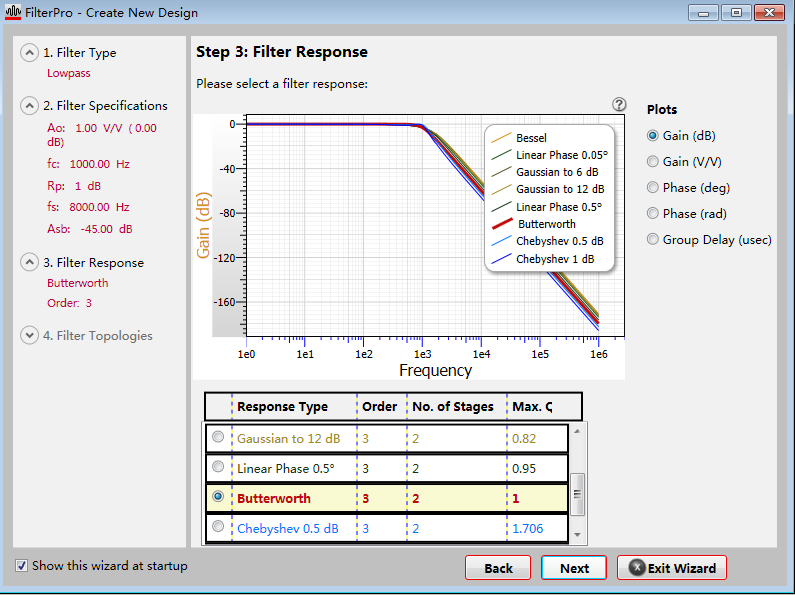Click the Butterworth row Order cell

381,498
